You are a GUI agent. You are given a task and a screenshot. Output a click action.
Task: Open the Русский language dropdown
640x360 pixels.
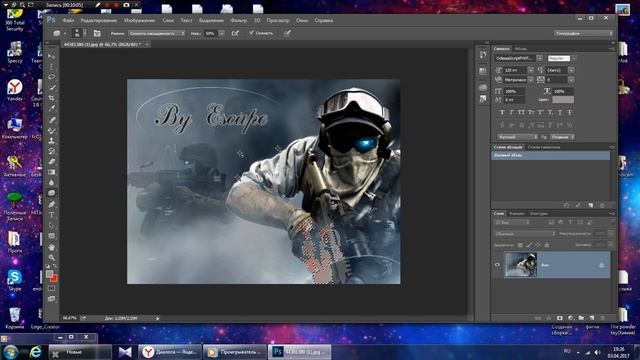point(517,137)
